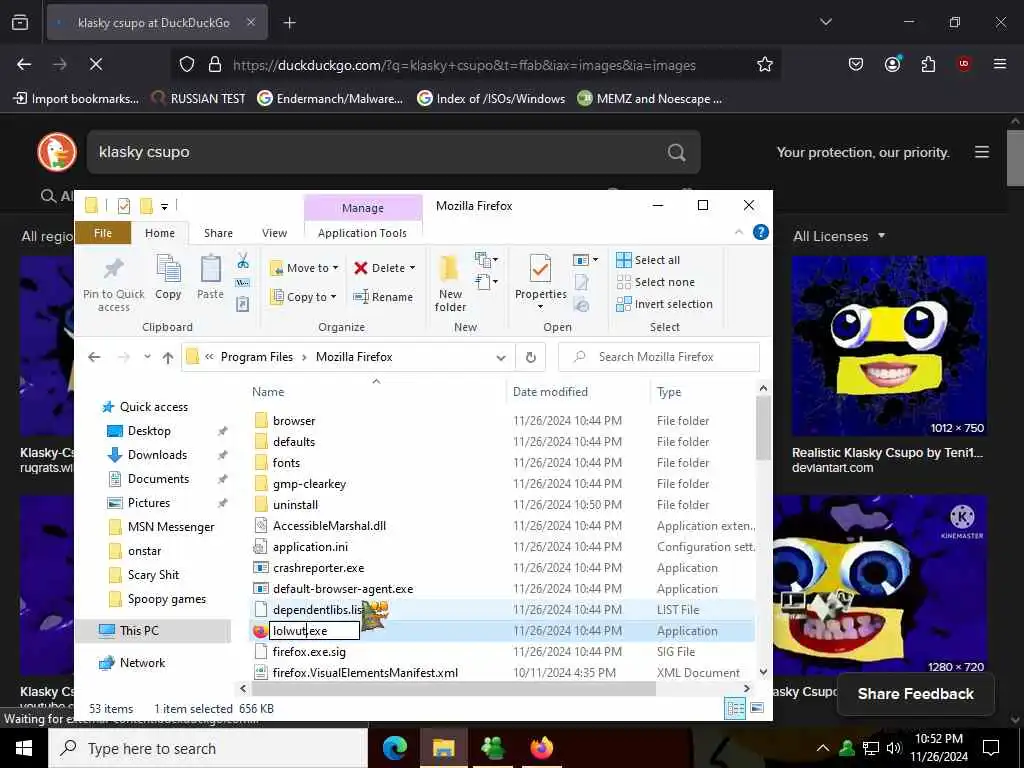Click Rename button in Organize
The width and height of the screenshot is (1024, 768).
383,296
